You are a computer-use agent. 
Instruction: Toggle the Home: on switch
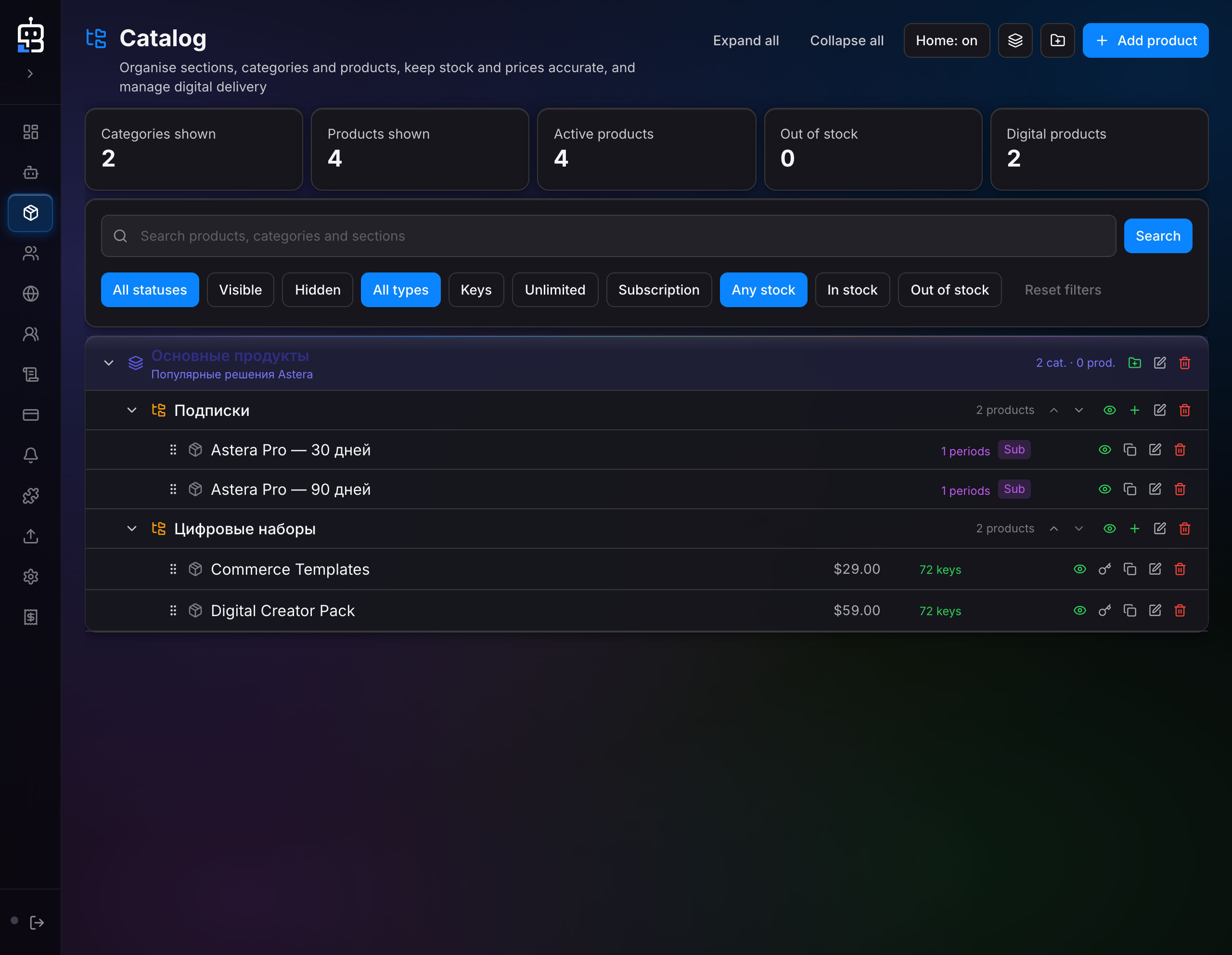click(x=946, y=40)
